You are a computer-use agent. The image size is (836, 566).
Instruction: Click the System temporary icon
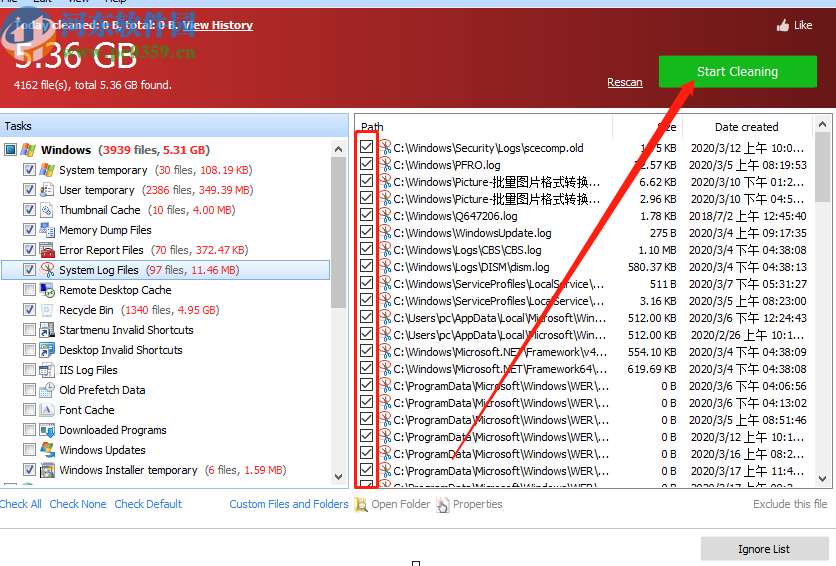[x=47, y=170]
